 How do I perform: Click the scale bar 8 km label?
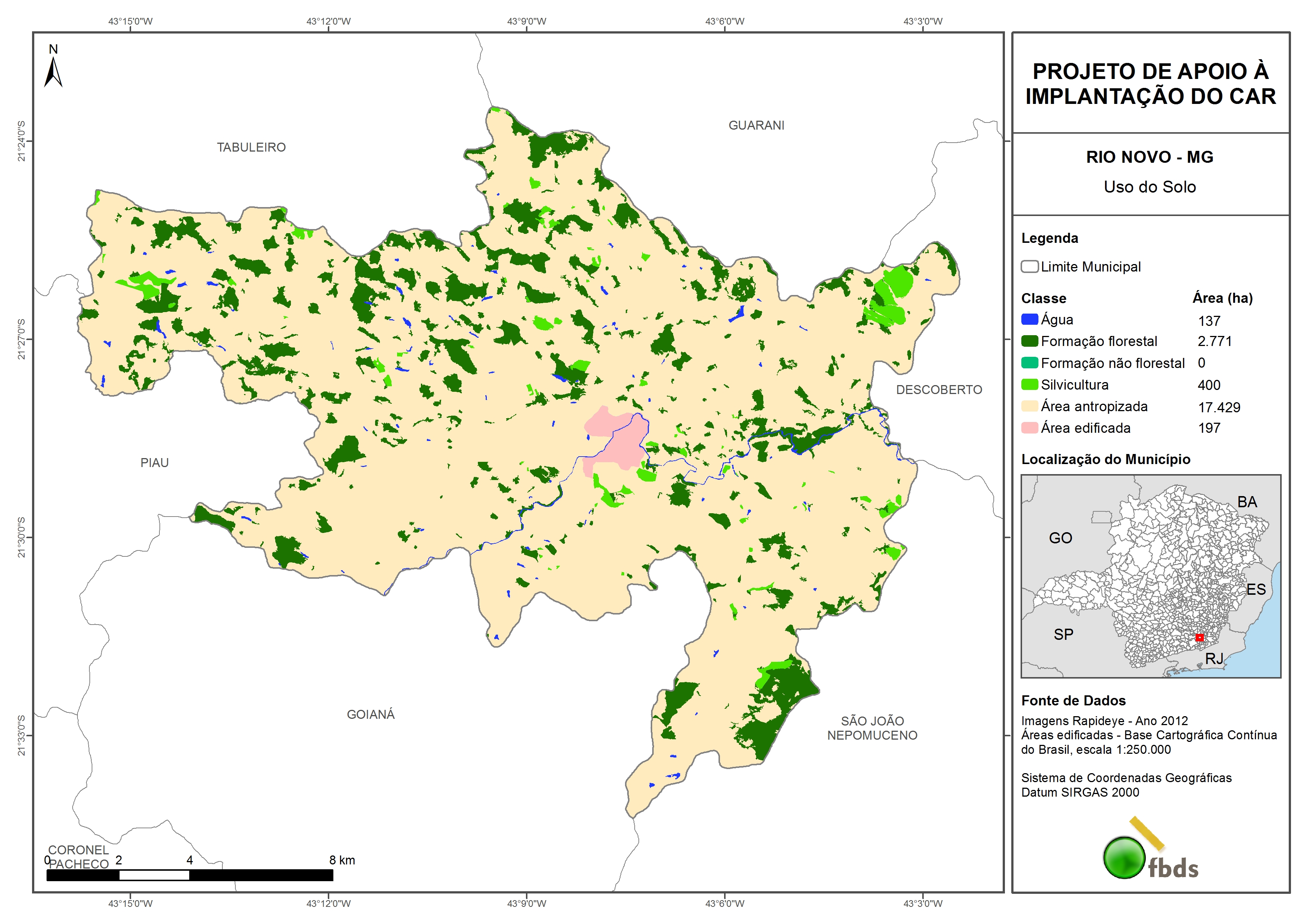click(x=342, y=860)
